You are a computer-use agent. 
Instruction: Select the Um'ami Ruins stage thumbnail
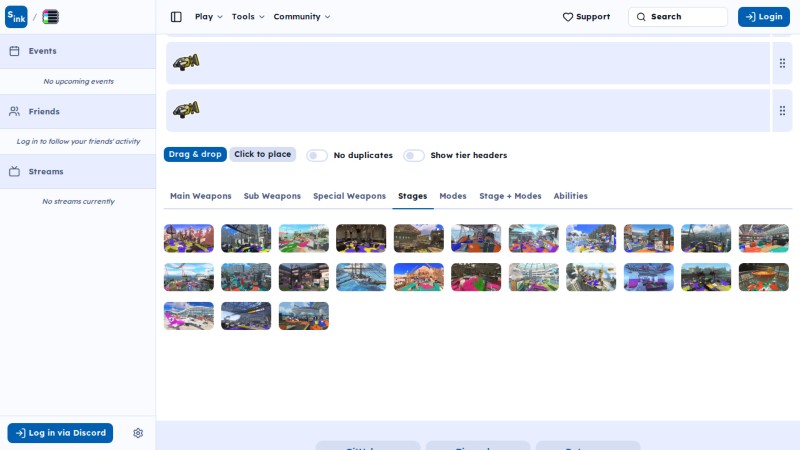pyautogui.click(x=419, y=277)
